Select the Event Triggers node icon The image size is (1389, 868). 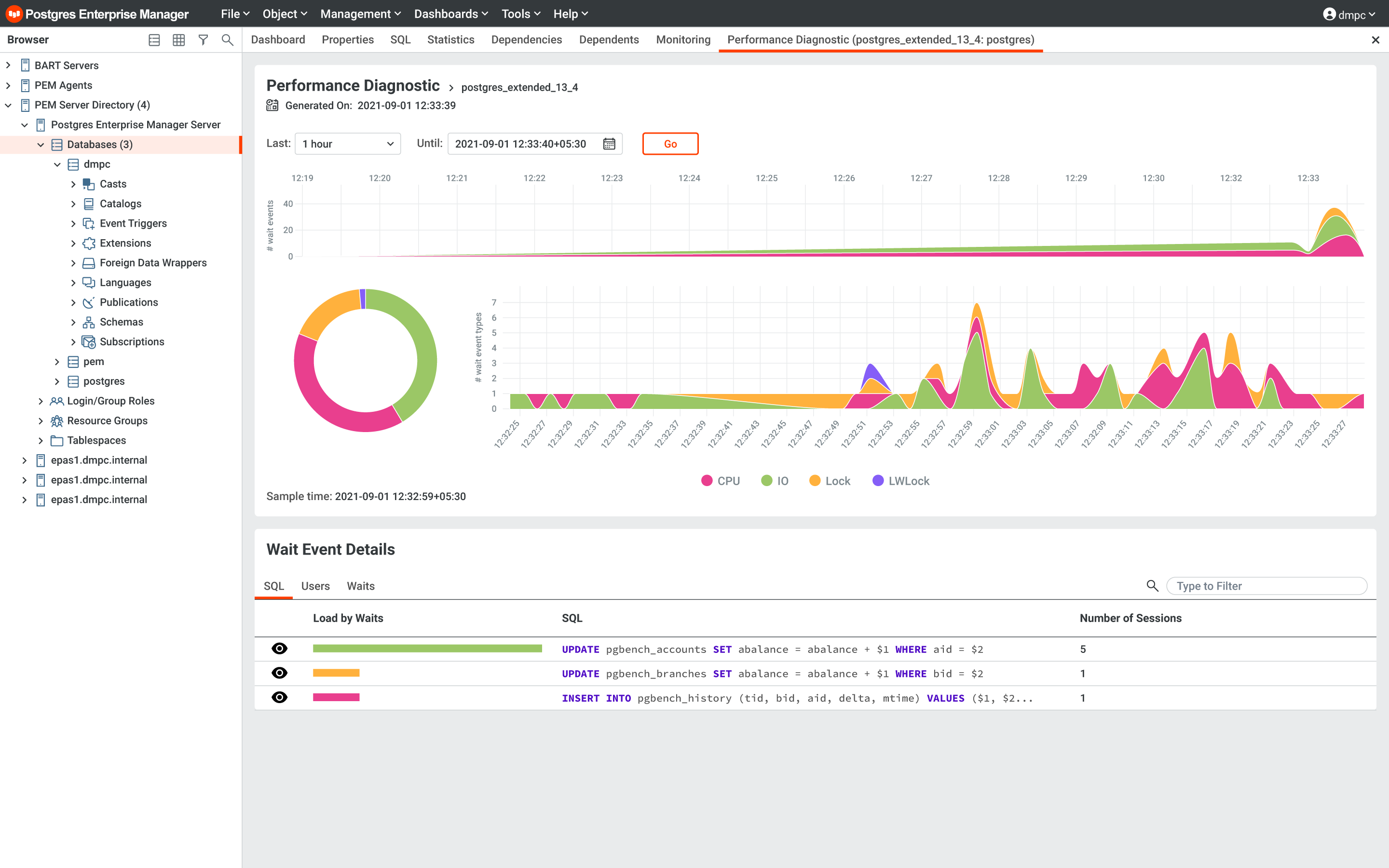click(x=88, y=223)
